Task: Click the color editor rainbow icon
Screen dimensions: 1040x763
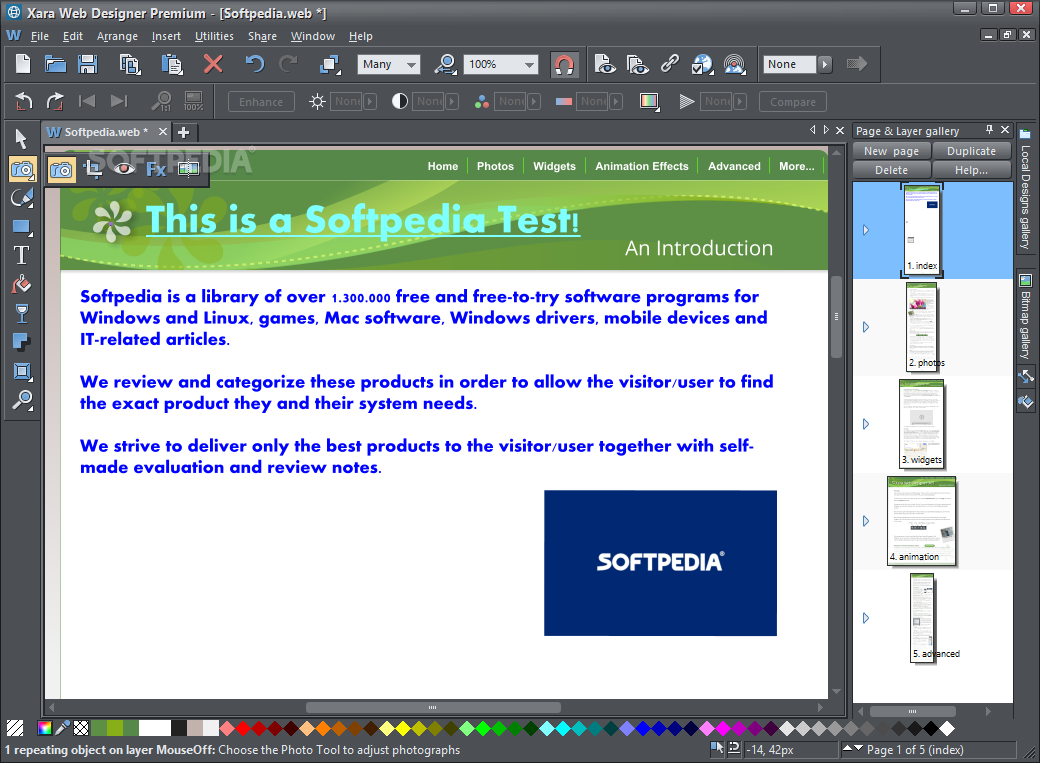Action: click(44, 728)
